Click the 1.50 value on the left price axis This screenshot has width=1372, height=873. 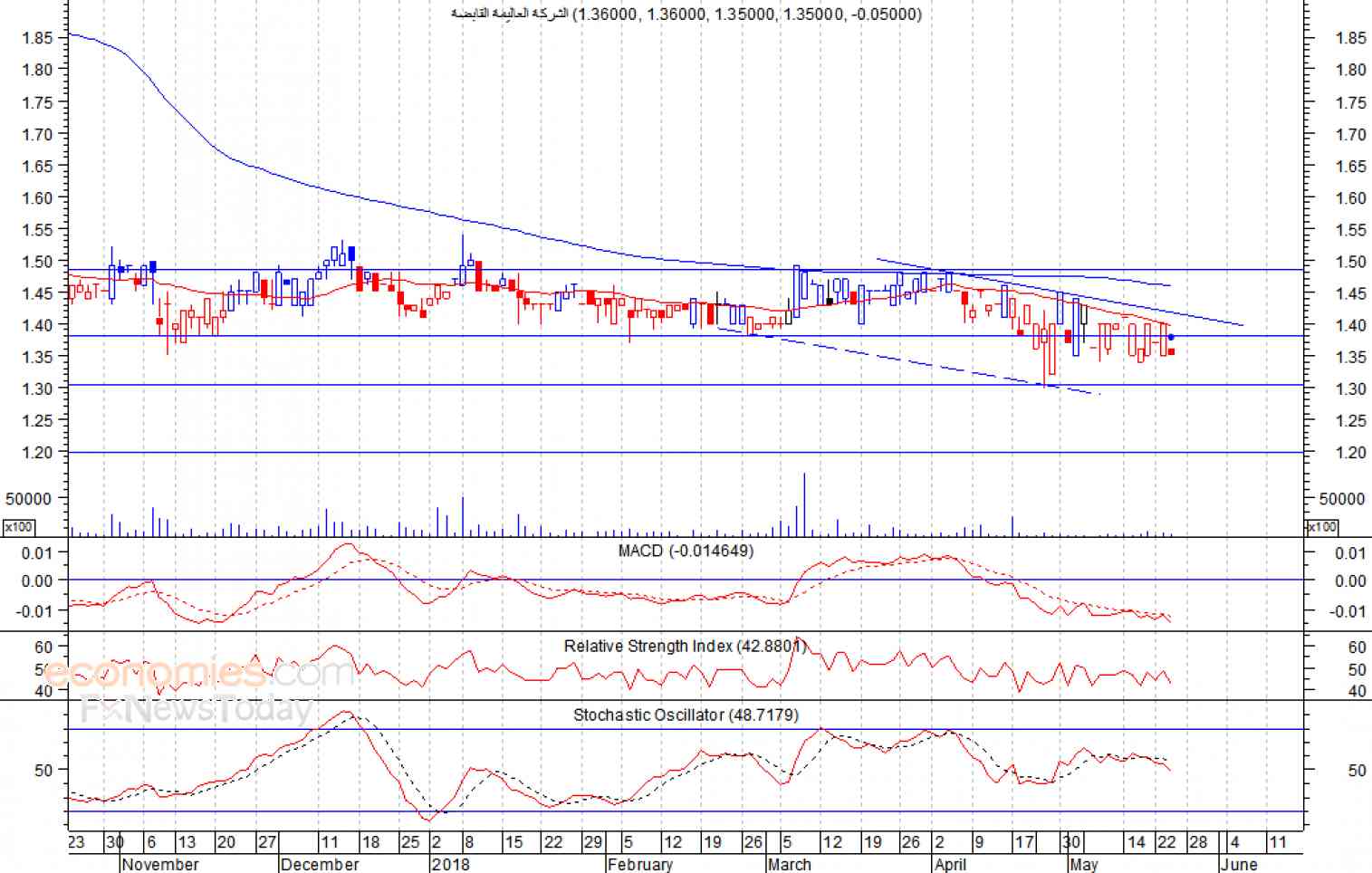tap(38, 262)
